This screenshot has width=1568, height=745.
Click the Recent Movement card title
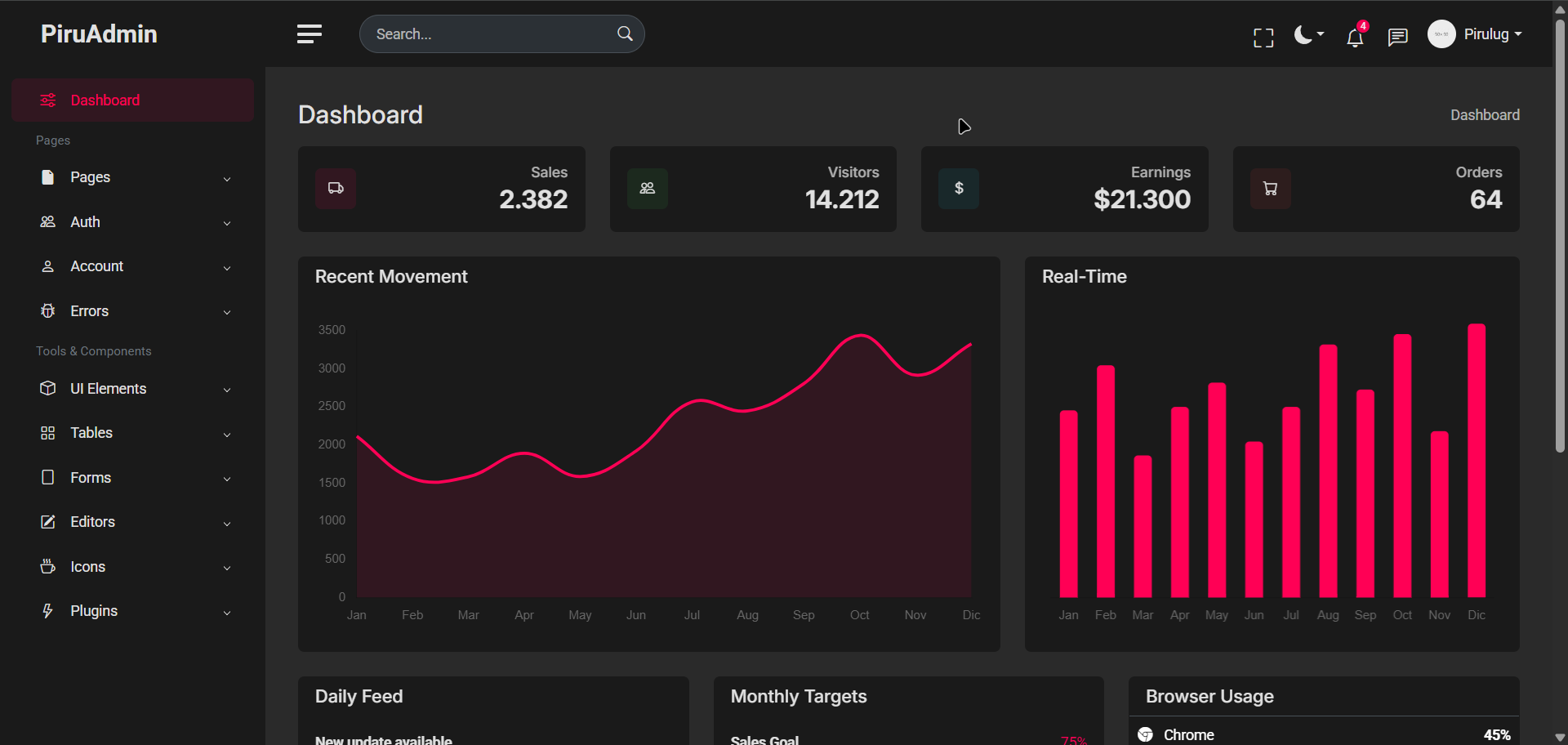[391, 277]
